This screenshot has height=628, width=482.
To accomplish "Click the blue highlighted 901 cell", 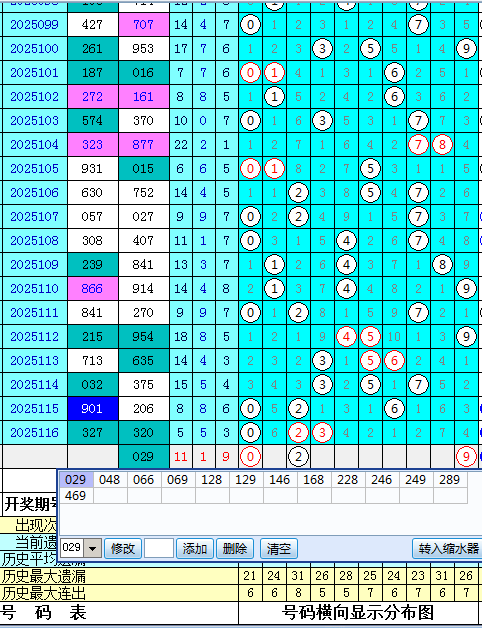I will click(x=93, y=409).
